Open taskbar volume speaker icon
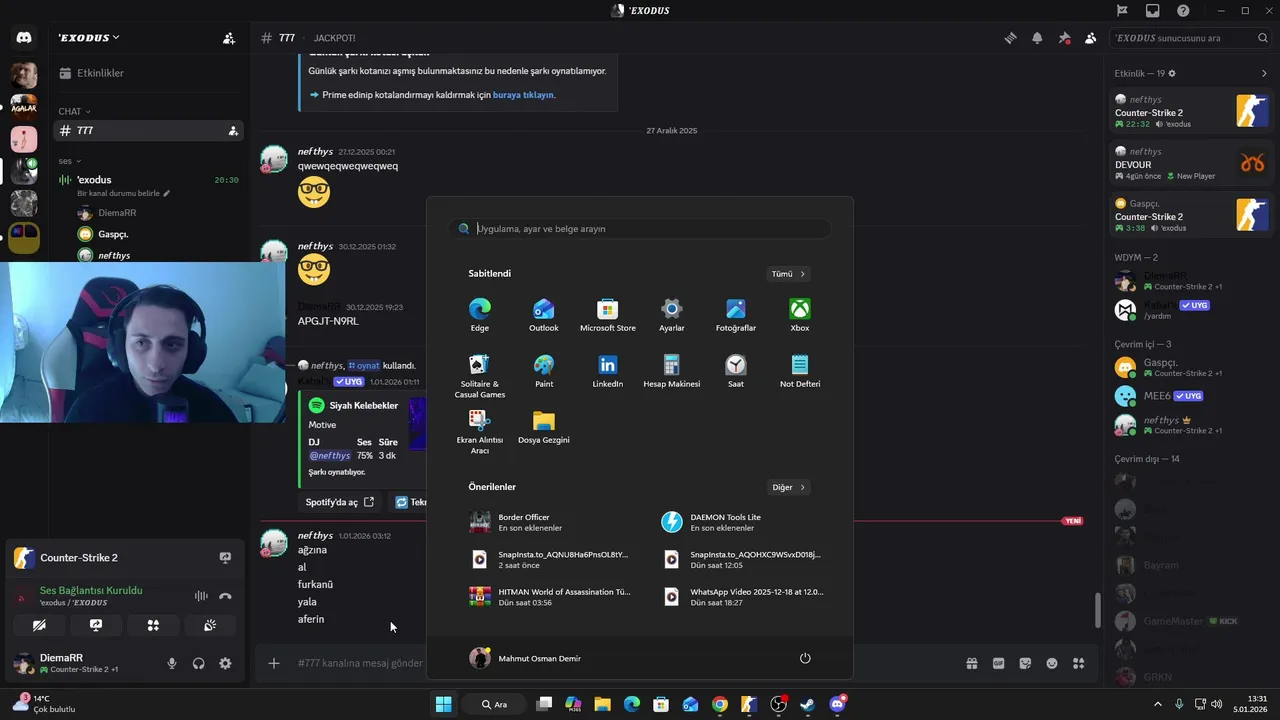Viewport: 1280px width, 720px height. coord(1217,704)
